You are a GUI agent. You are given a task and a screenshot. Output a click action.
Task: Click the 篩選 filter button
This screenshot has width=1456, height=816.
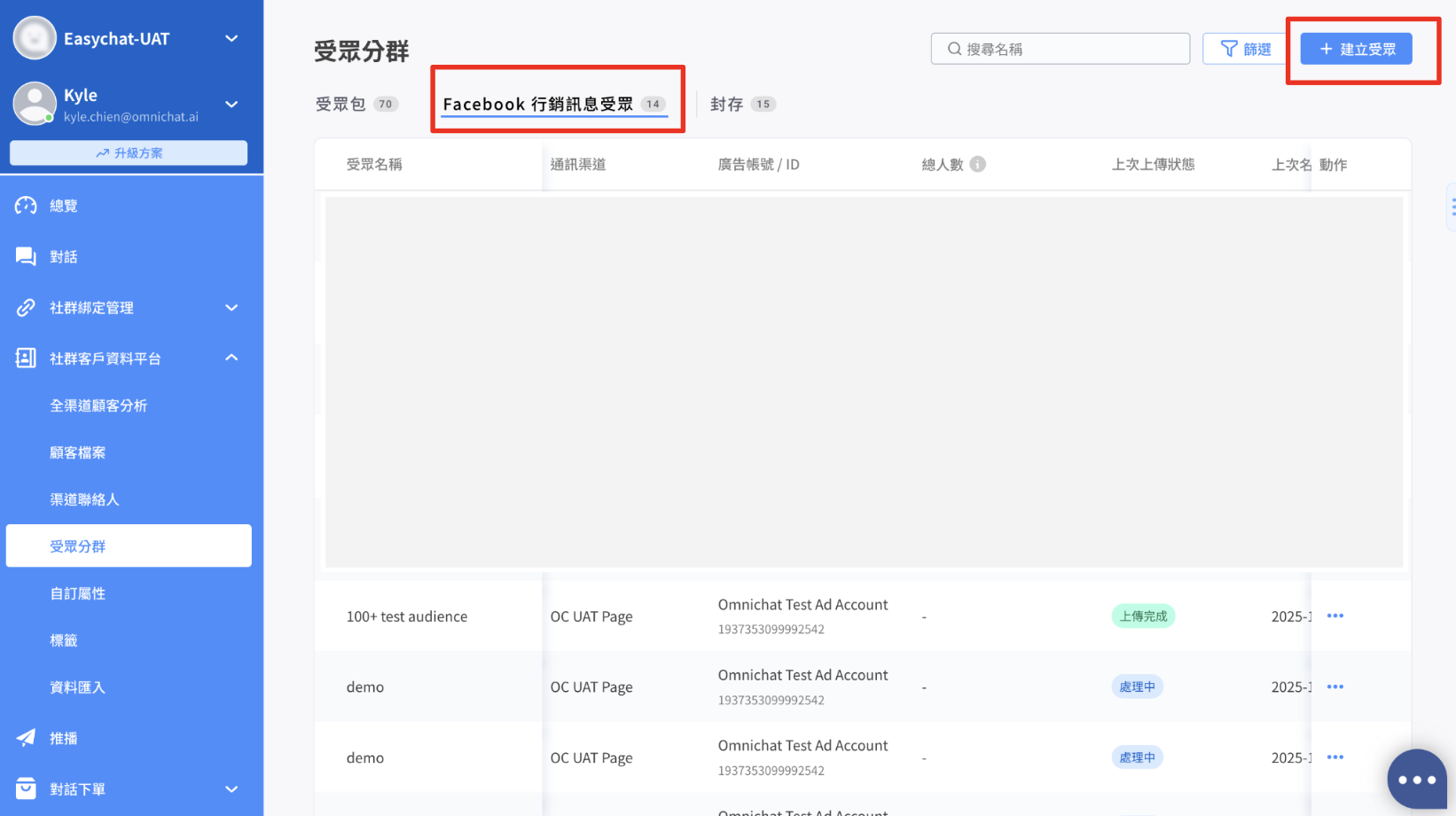(x=1245, y=49)
